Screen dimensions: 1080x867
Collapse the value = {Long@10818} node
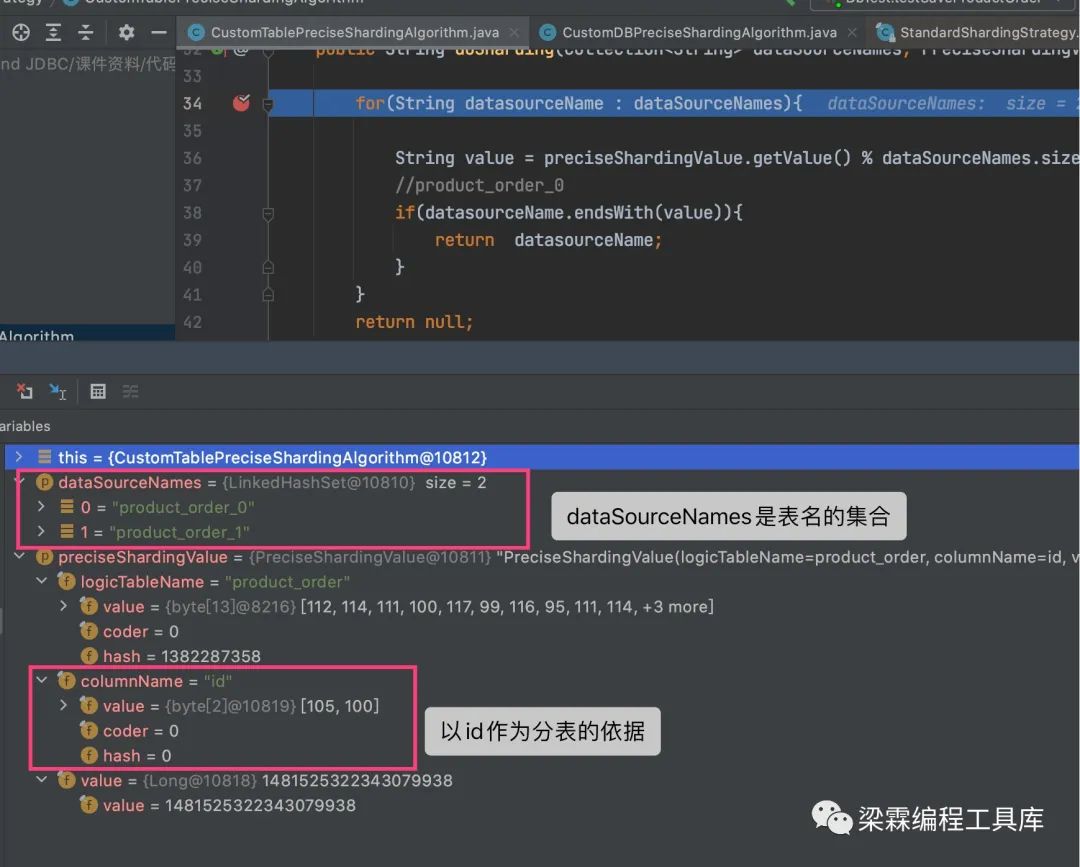(41, 780)
